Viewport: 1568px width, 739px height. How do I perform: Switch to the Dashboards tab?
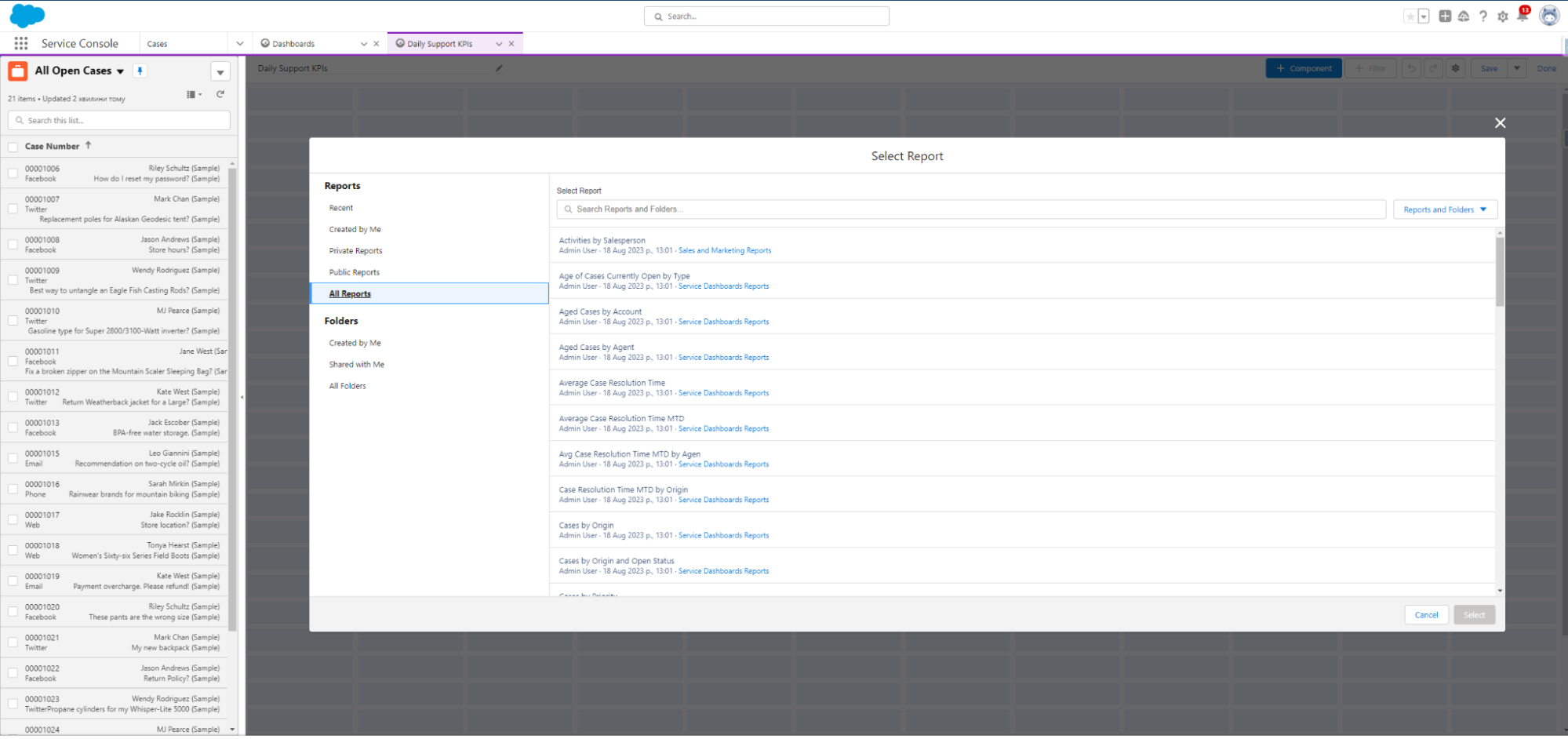[294, 43]
